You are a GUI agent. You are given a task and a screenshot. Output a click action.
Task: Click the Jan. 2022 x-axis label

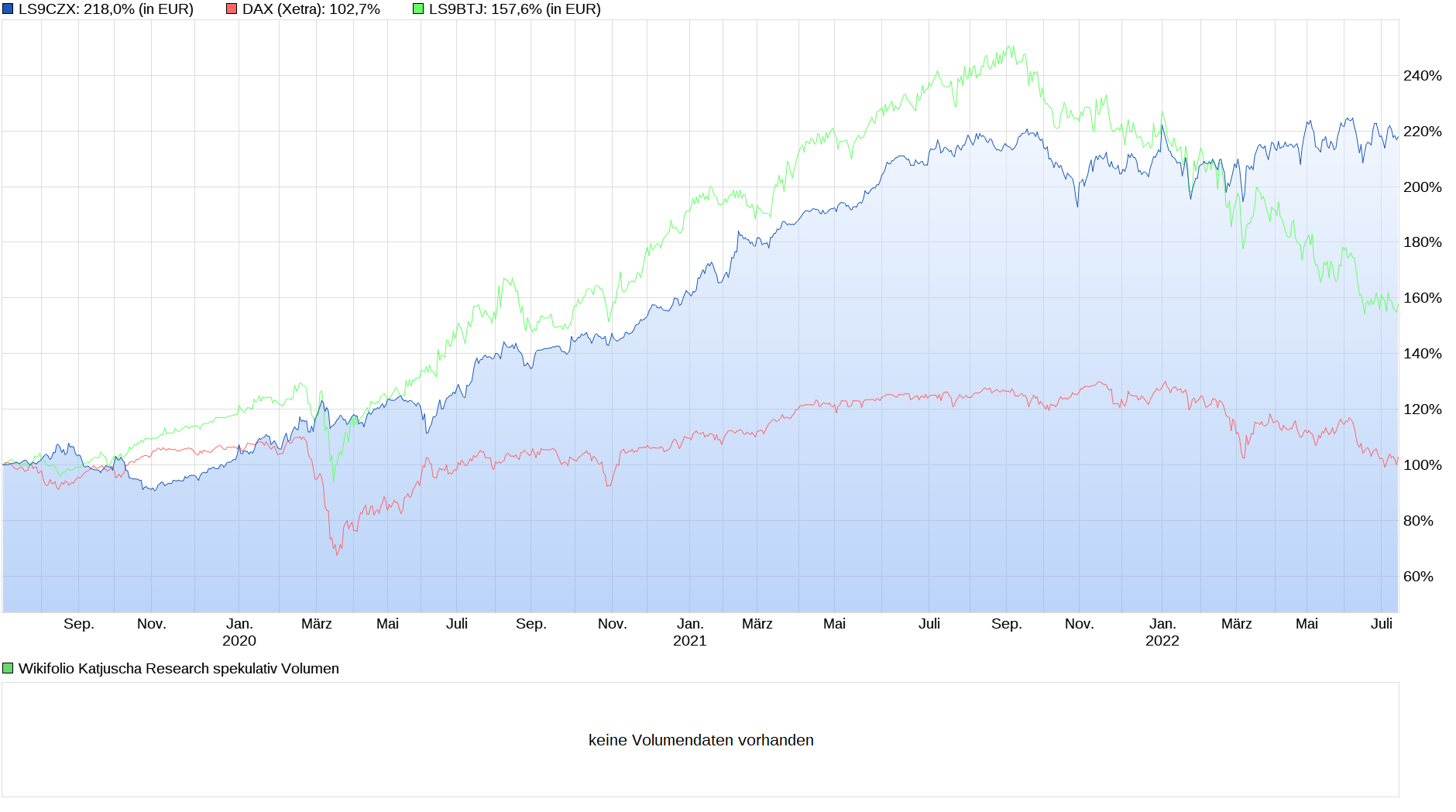[1162, 632]
